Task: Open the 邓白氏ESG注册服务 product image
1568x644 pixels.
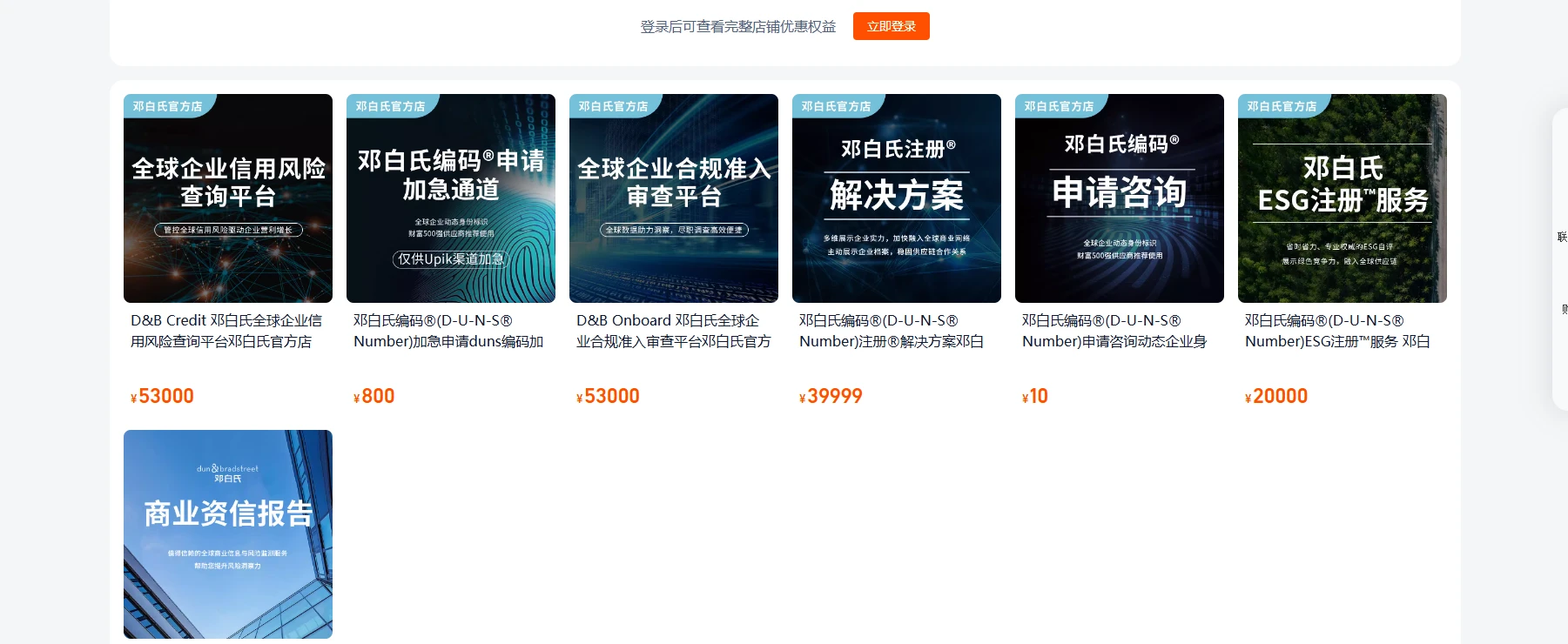Action: [x=1343, y=198]
